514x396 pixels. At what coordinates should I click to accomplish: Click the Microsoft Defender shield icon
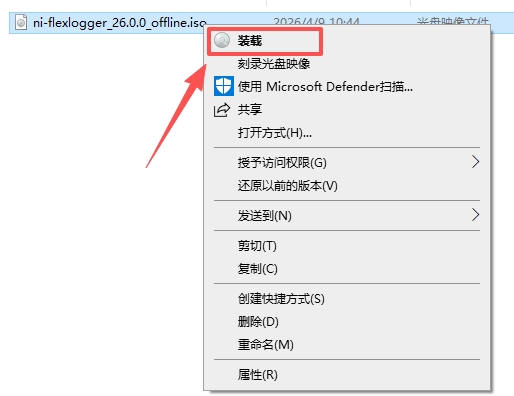(x=223, y=86)
